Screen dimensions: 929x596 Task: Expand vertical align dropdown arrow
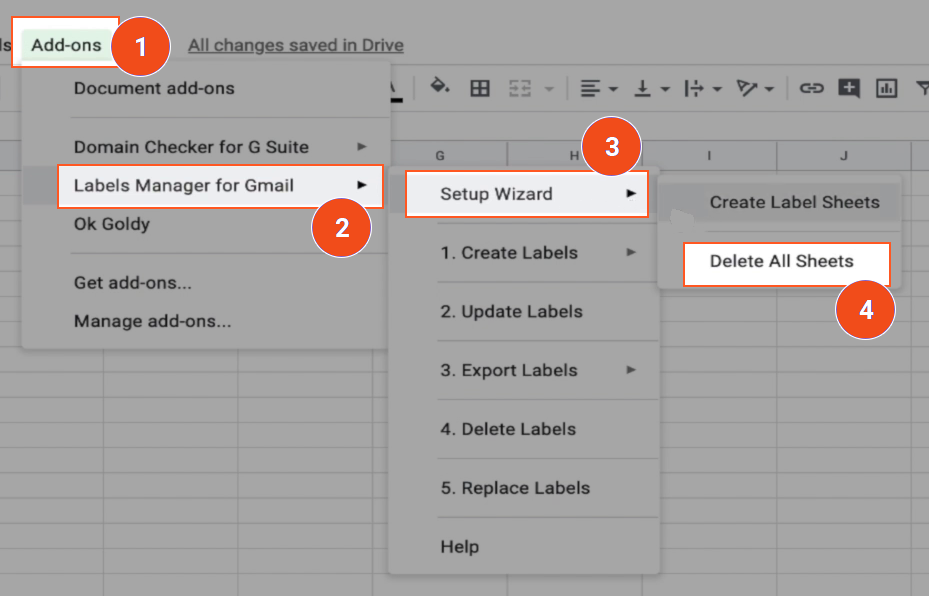coord(665,89)
